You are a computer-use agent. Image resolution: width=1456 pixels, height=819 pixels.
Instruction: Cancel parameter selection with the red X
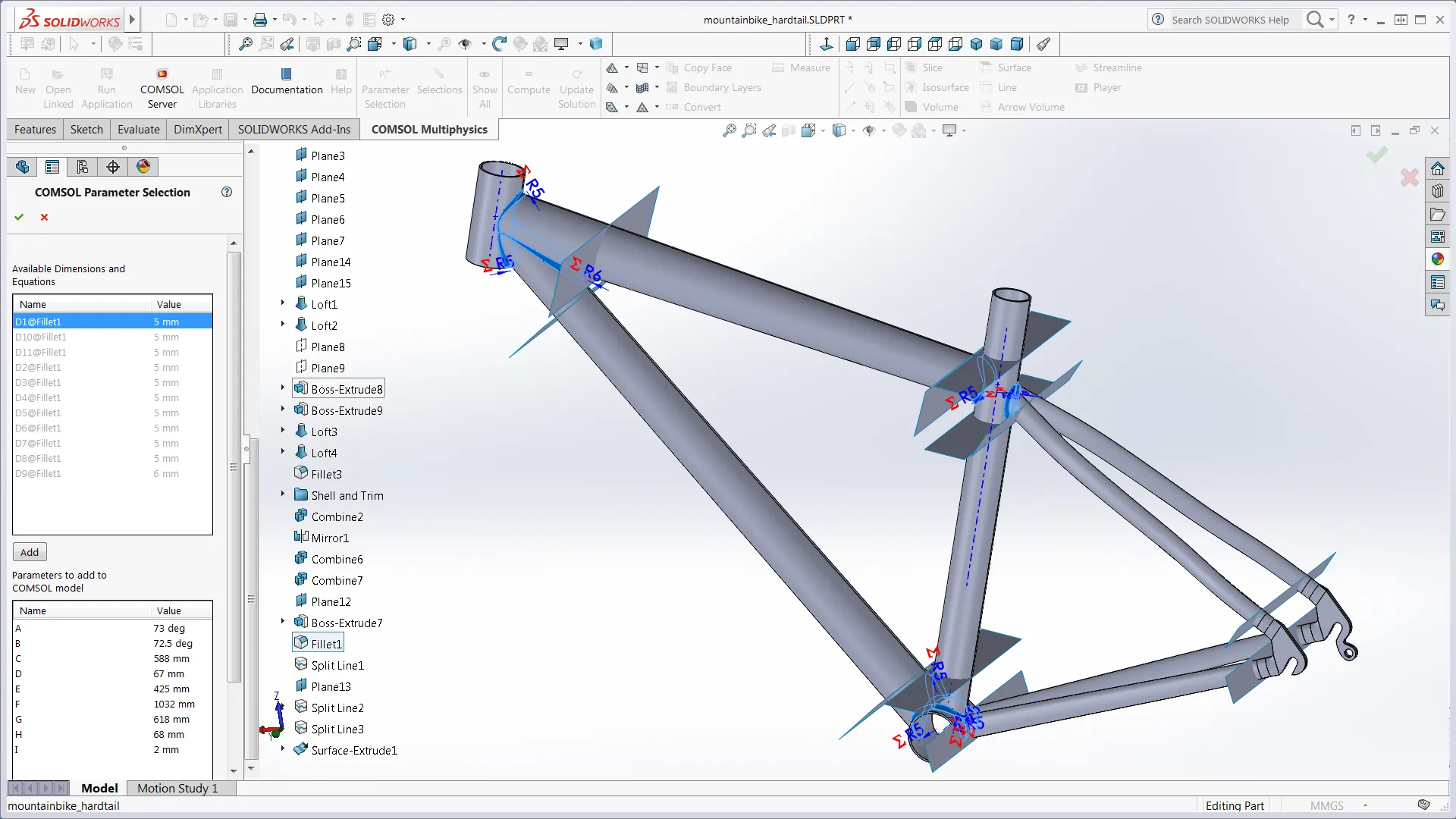tap(44, 218)
